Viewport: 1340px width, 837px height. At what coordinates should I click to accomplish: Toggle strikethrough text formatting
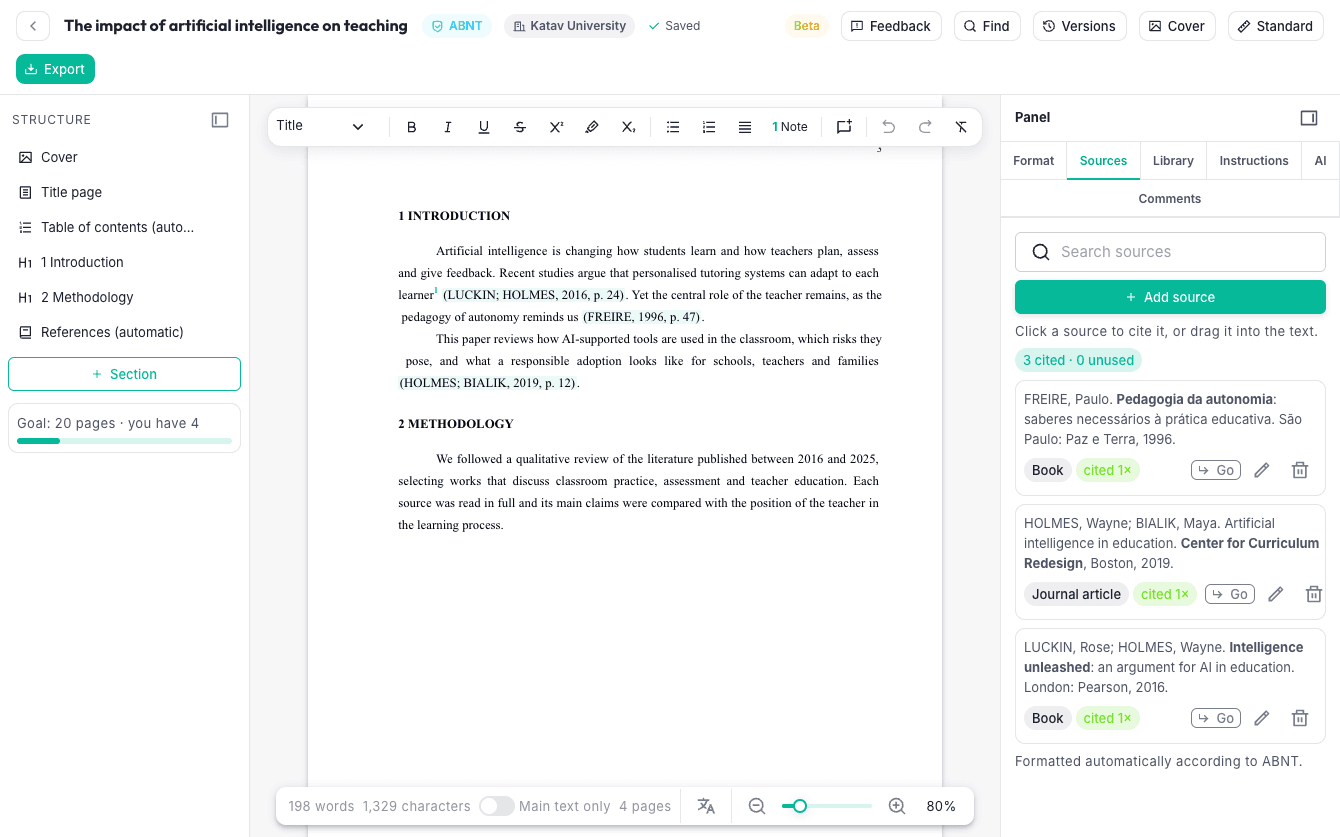pos(520,127)
